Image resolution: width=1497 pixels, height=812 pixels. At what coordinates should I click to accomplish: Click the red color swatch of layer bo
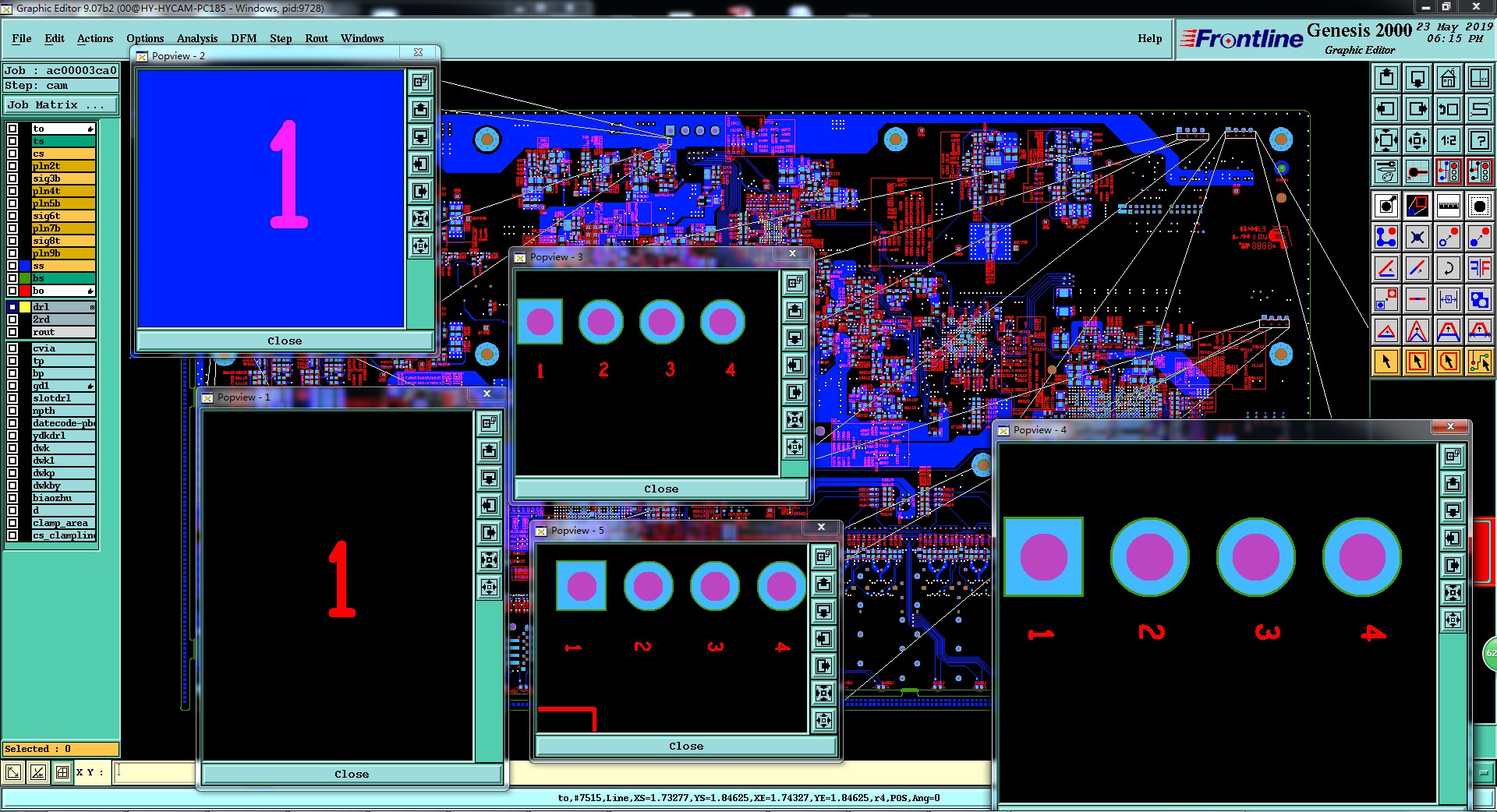[x=25, y=291]
